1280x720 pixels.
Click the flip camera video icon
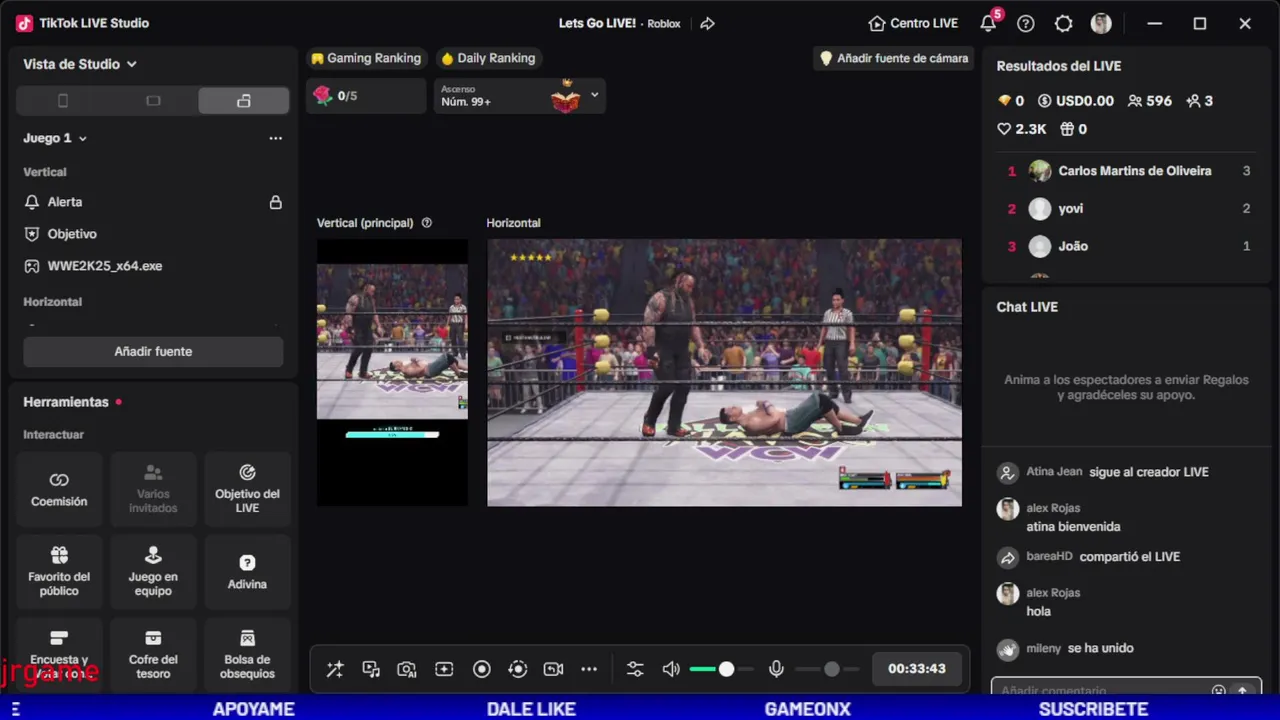553,669
